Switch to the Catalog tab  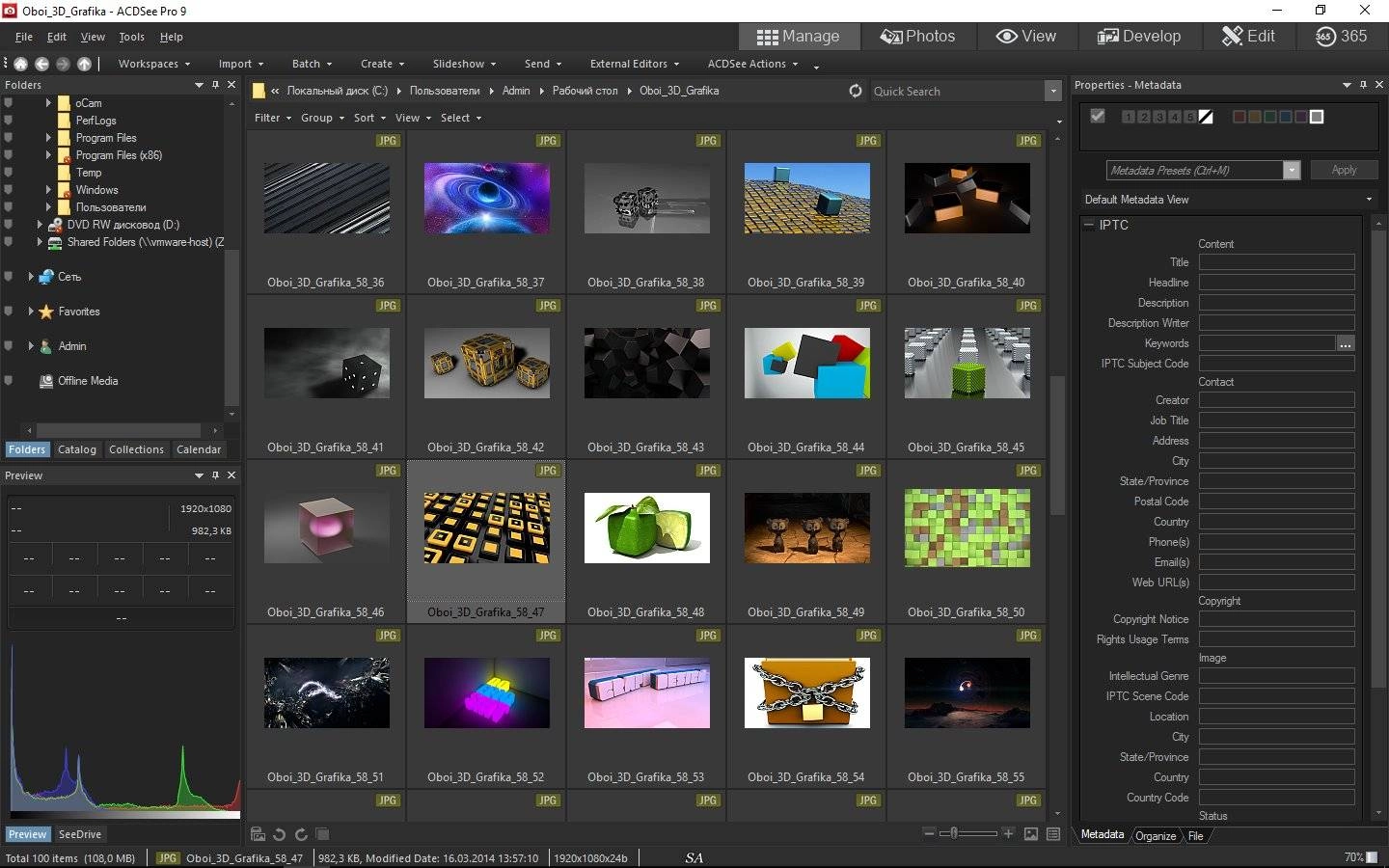pyautogui.click(x=77, y=449)
